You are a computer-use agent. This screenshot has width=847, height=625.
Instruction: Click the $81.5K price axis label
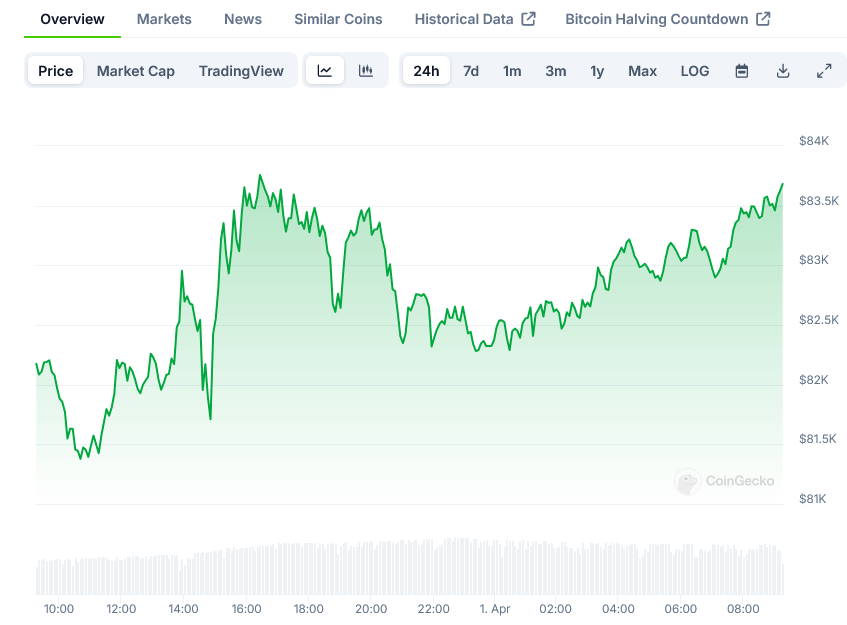pyautogui.click(x=818, y=439)
